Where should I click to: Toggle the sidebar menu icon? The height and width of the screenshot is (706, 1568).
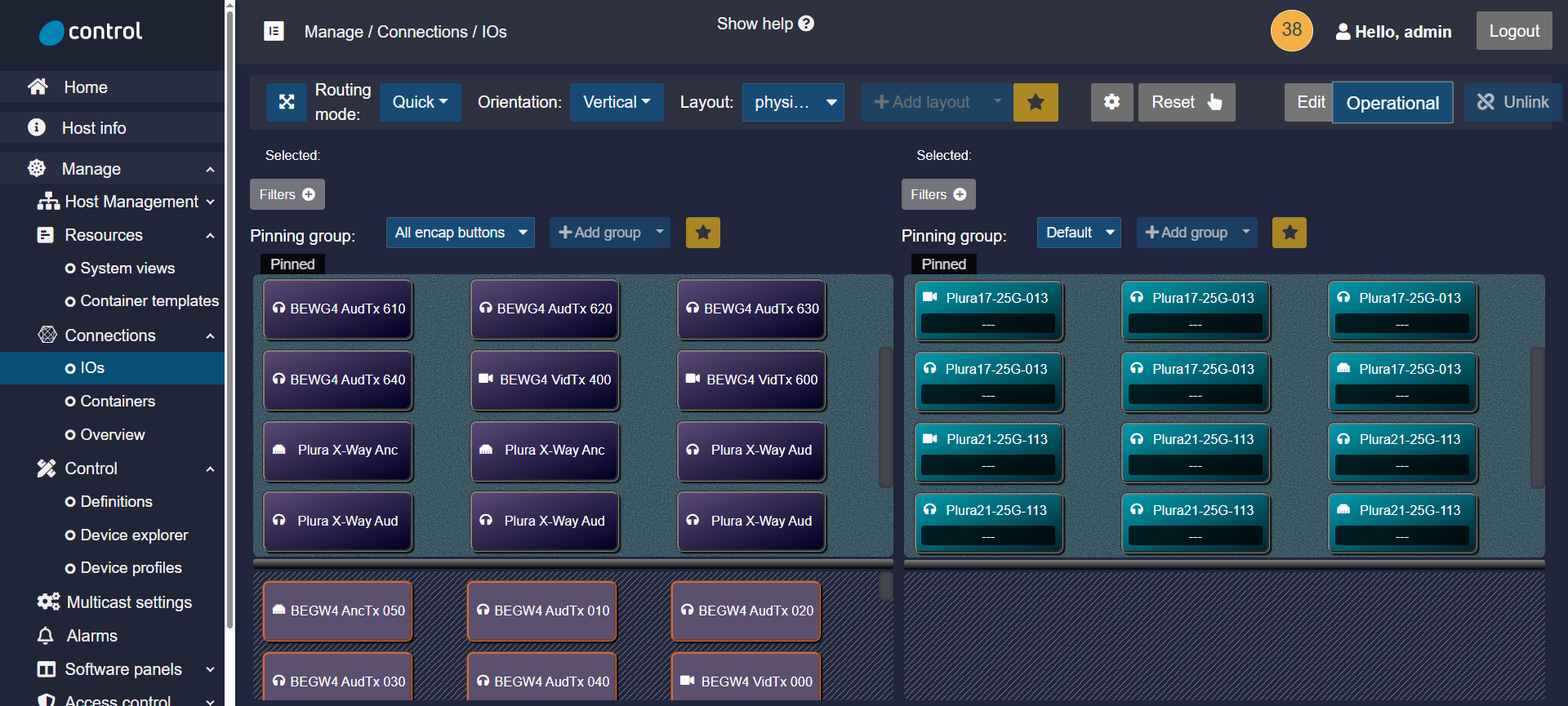[x=274, y=31]
